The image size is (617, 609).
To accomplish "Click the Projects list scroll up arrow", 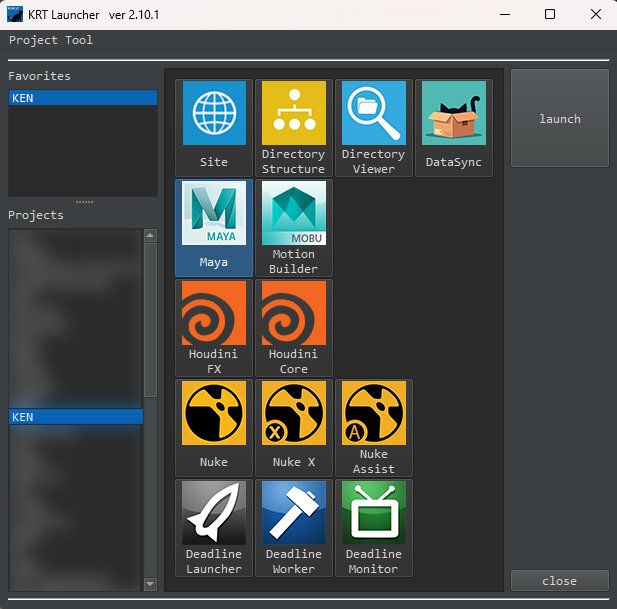I will pos(150,236).
